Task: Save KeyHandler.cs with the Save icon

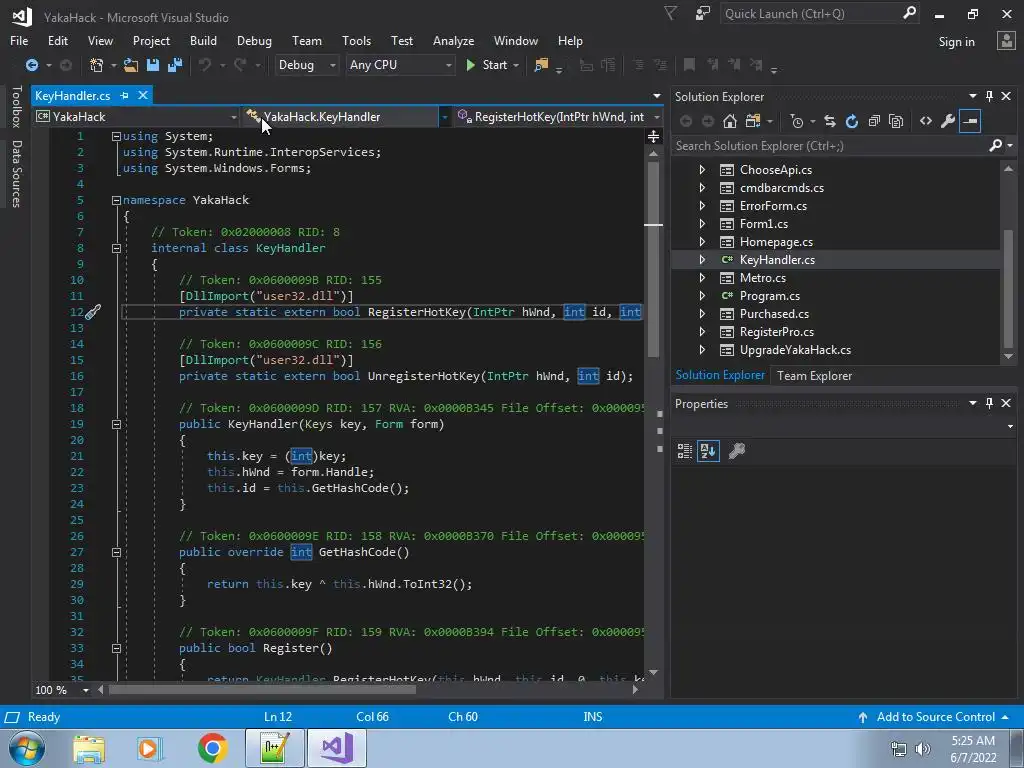Action: tap(153, 65)
